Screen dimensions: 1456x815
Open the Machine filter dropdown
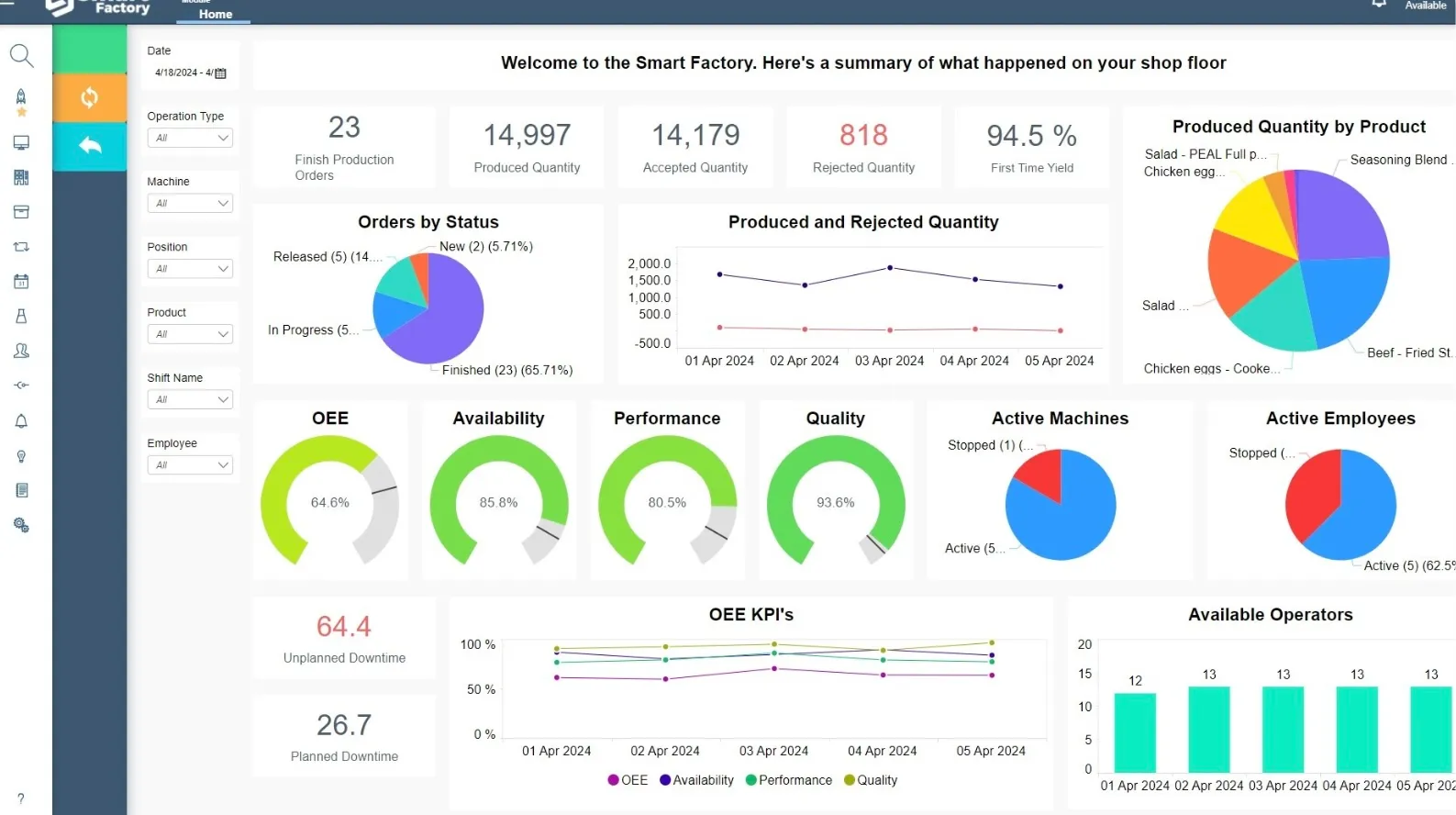pyautogui.click(x=190, y=203)
